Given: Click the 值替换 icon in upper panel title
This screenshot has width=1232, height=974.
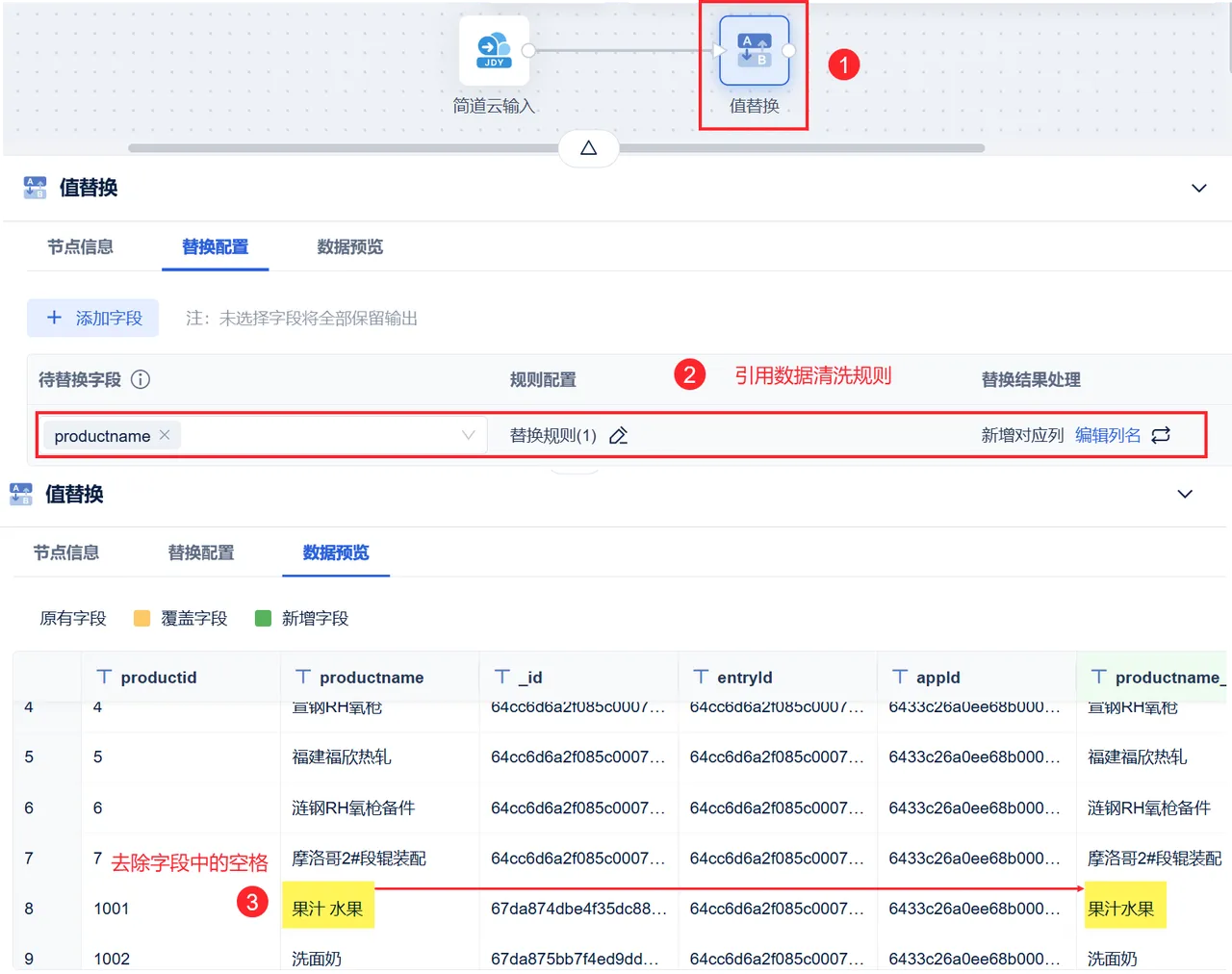Looking at the screenshot, I should 35,188.
